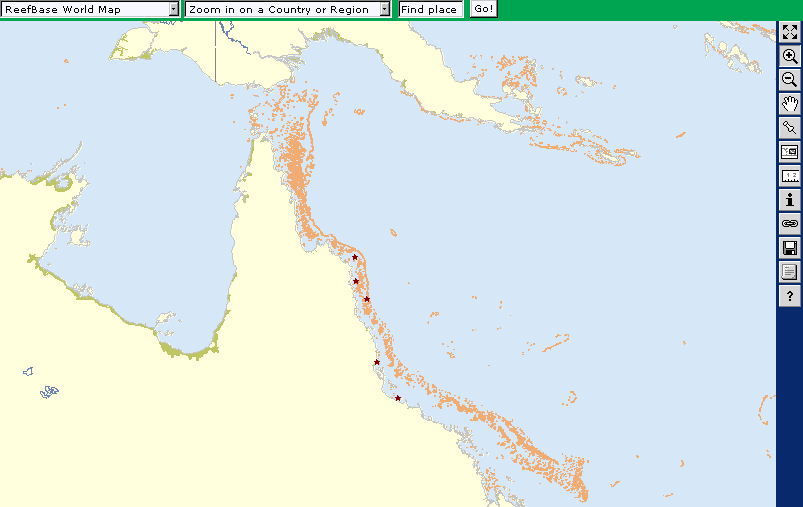Click the dropdown arrow of ReefBase World Map
Image resolution: width=803 pixels, height=507 pixels.
pos(174,9)
